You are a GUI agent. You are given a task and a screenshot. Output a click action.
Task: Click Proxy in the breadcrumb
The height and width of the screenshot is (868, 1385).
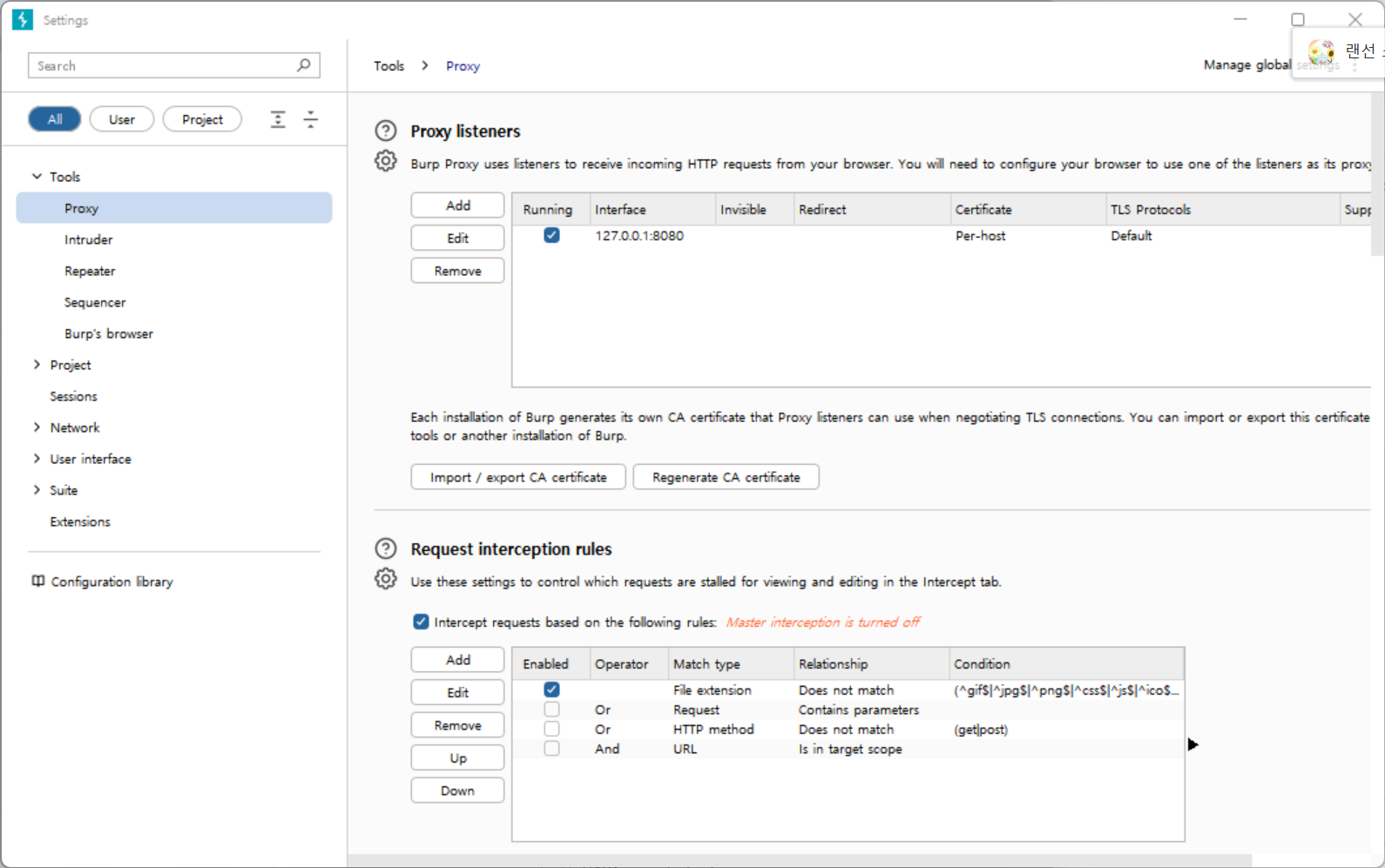[463, 66]
